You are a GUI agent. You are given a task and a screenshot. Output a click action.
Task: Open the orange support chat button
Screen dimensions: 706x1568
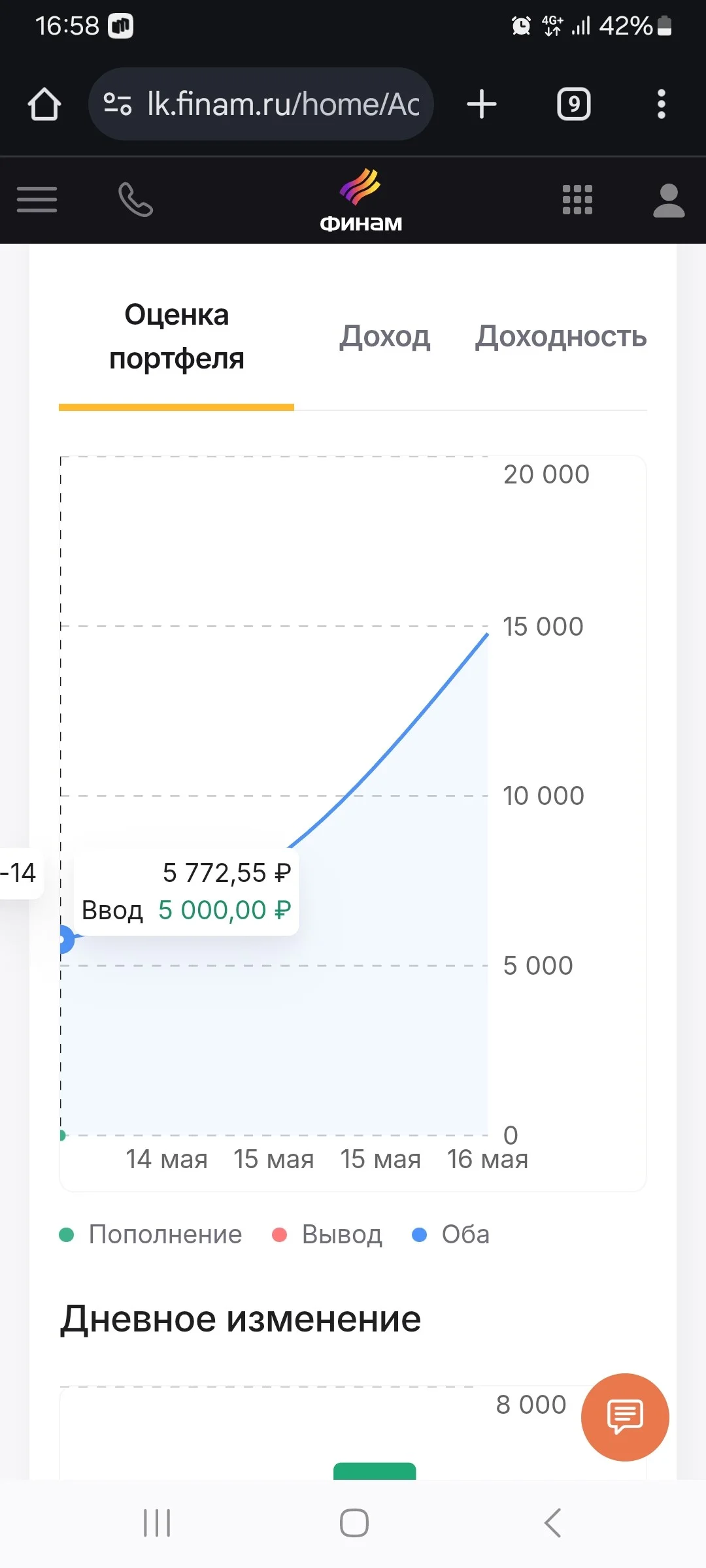coord(625,1417)
